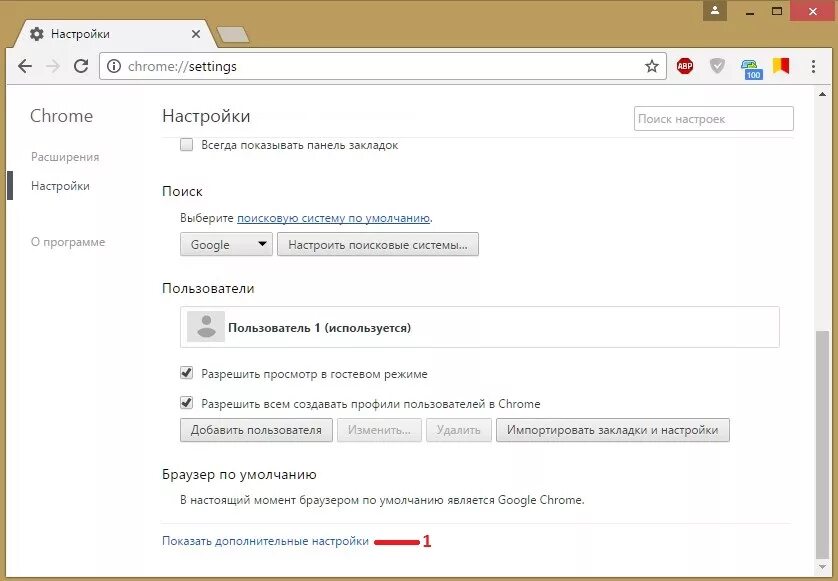Click the gray shield extension icon
This screenshot has width=838, height=581.
717,66
